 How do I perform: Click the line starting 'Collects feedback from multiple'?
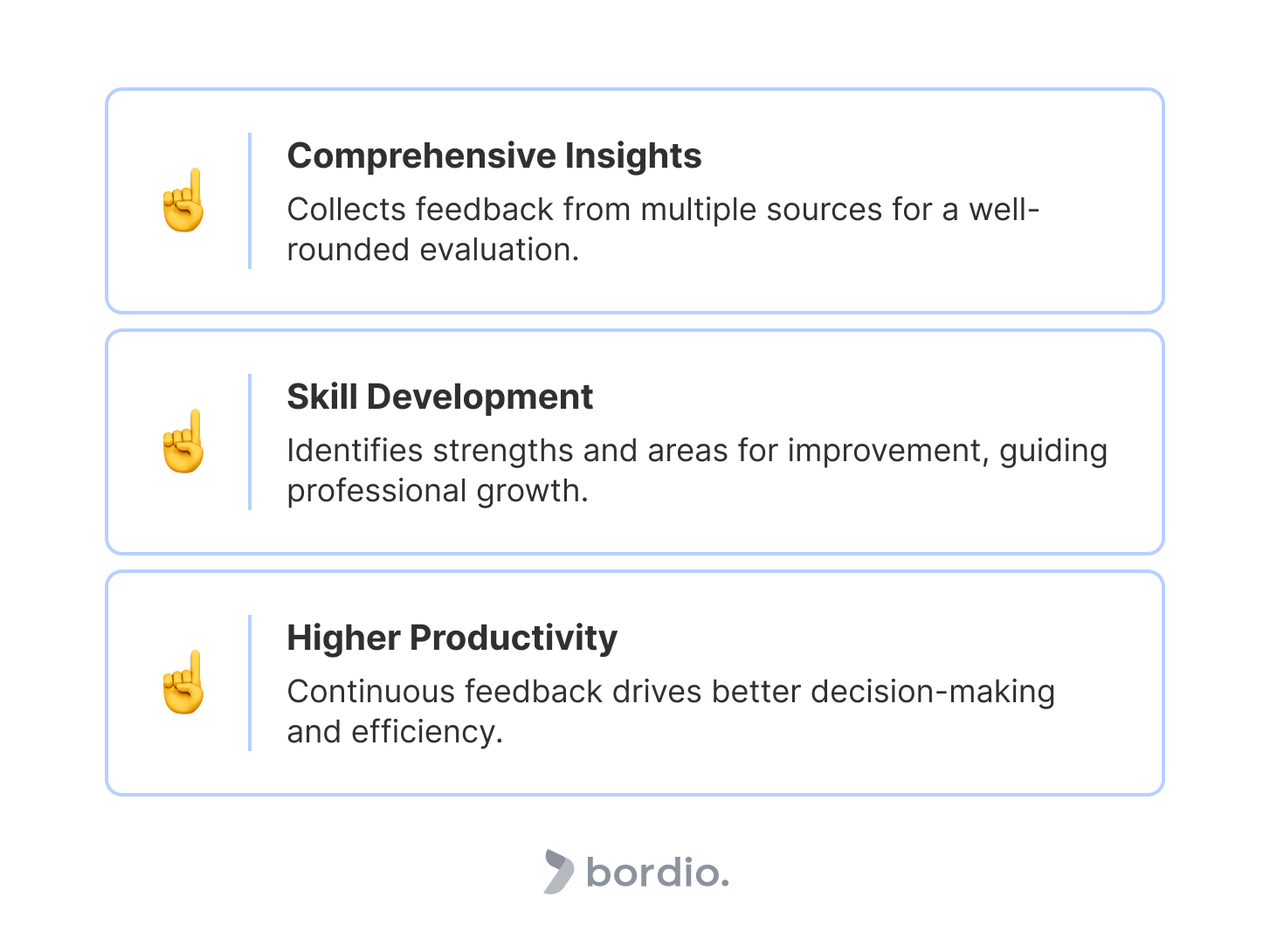point(662,210)
